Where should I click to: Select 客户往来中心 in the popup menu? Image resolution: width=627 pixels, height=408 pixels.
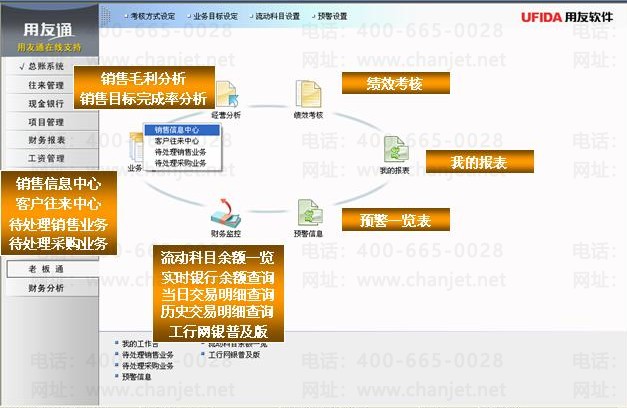[x=182, y=141]
